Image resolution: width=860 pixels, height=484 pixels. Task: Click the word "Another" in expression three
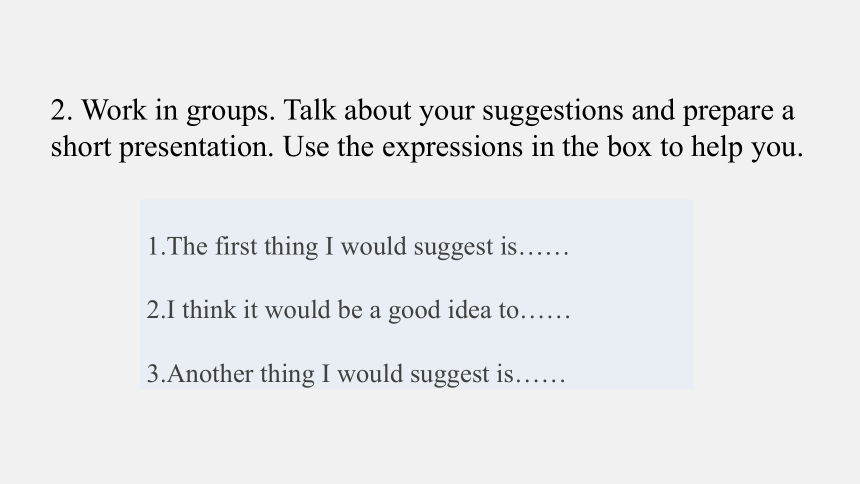tap(211, 374)
